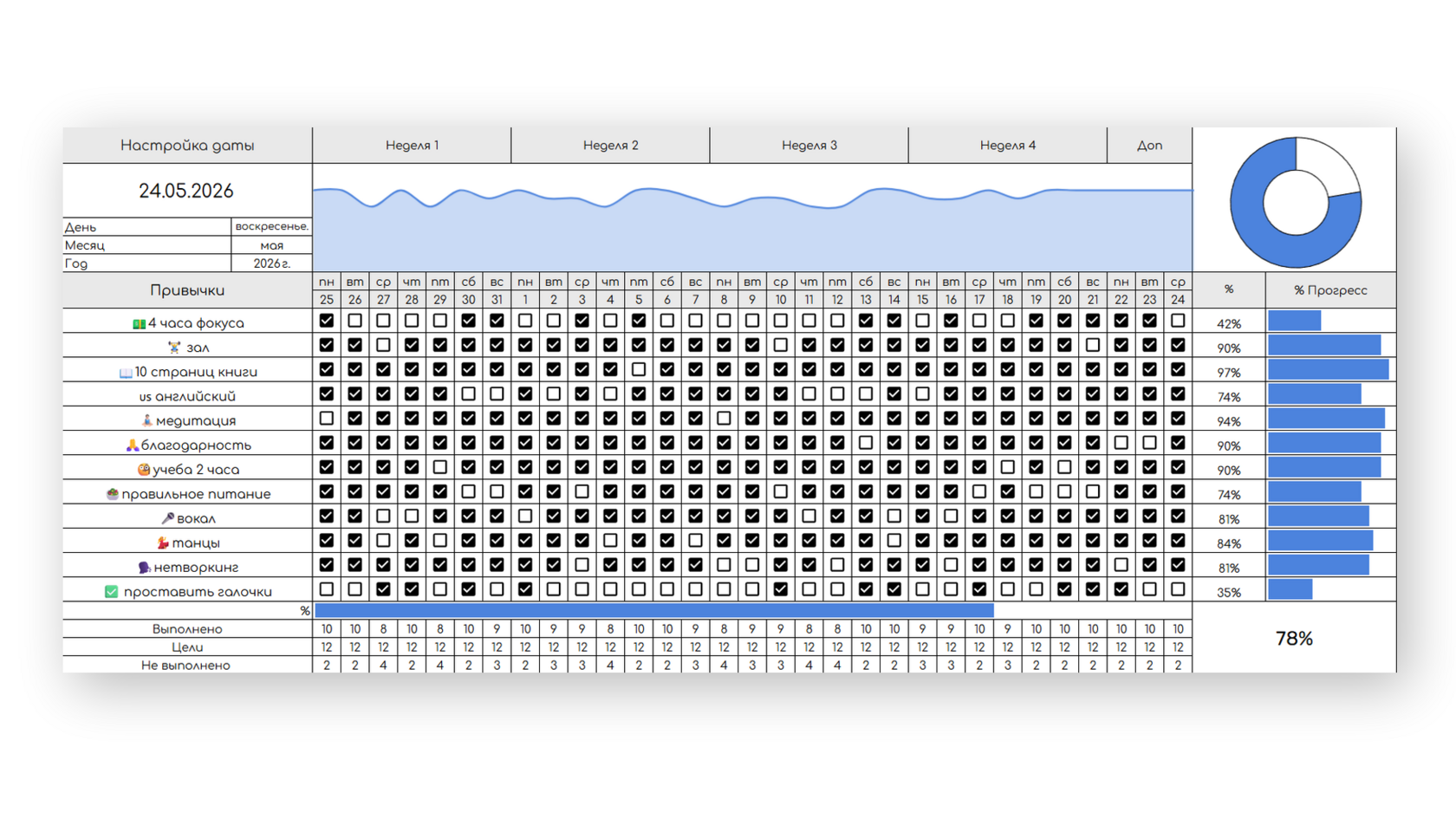Screen dimensions: 1456x819
Task: Click the 'День' label cell
Action: click(146, 227)
